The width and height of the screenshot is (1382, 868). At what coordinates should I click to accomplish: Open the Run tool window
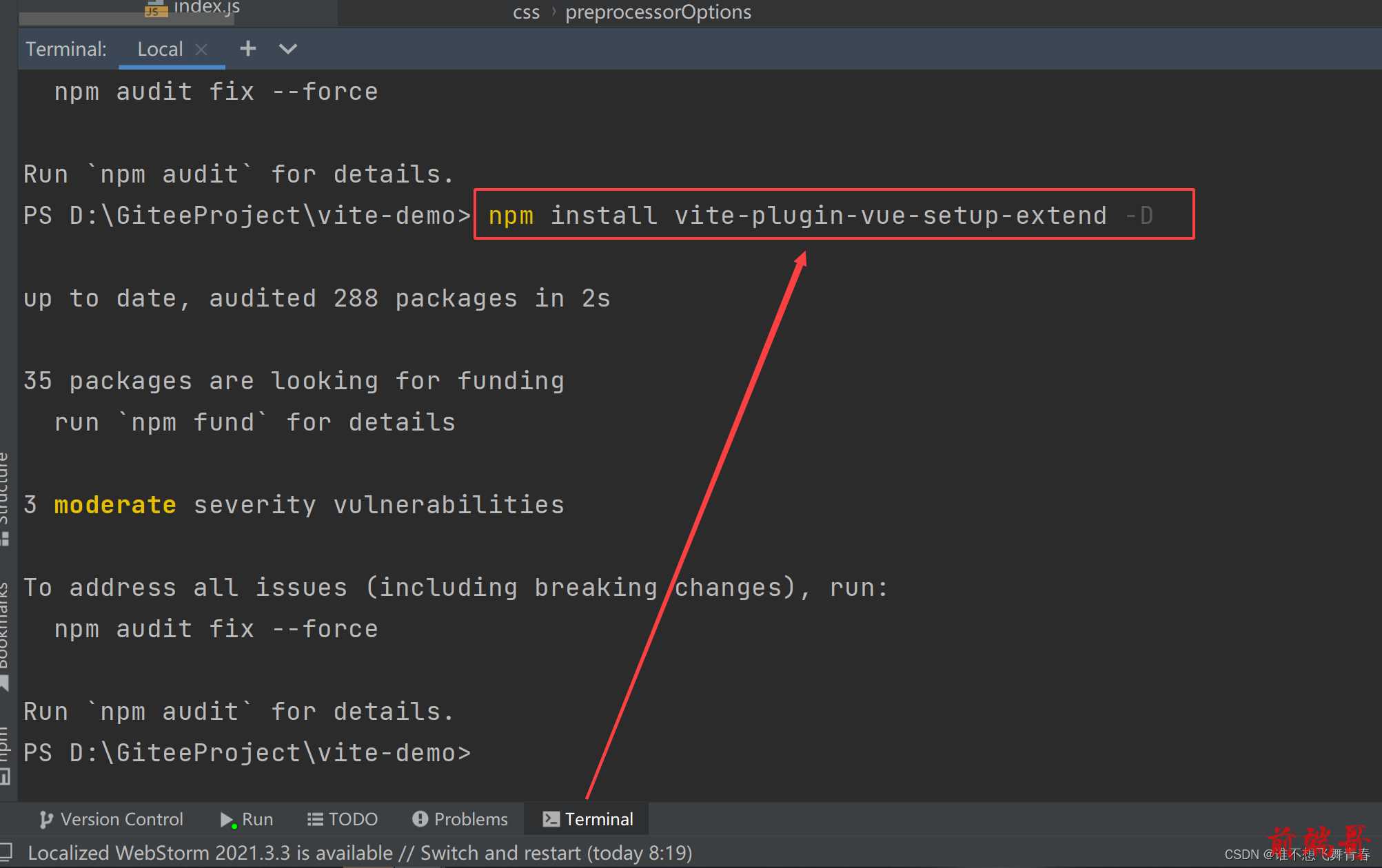point(247,819)
